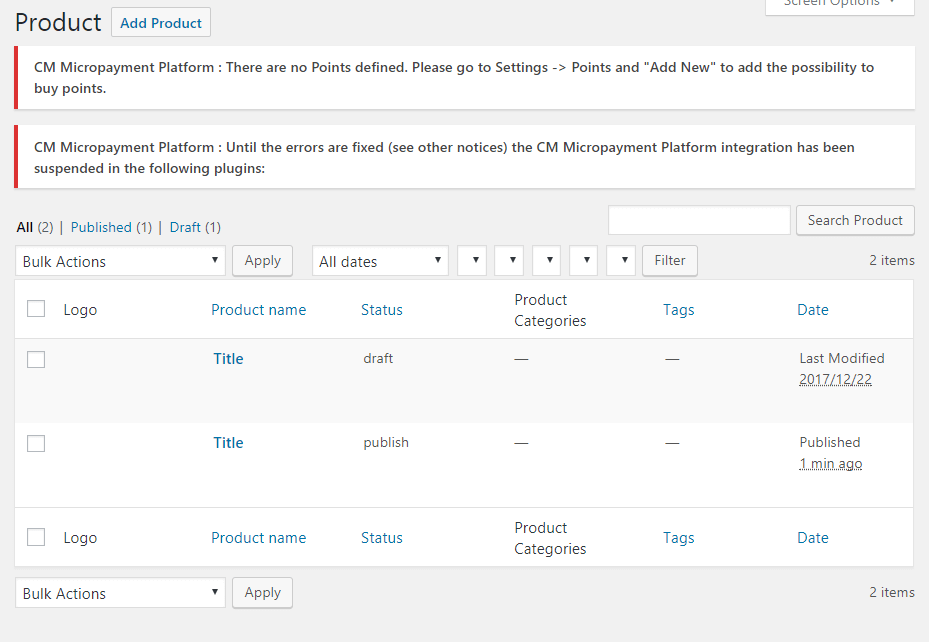Tick the select-all checkbox in table footer
The width and height of the screenshot is (929, 642).
click(36, 537)
